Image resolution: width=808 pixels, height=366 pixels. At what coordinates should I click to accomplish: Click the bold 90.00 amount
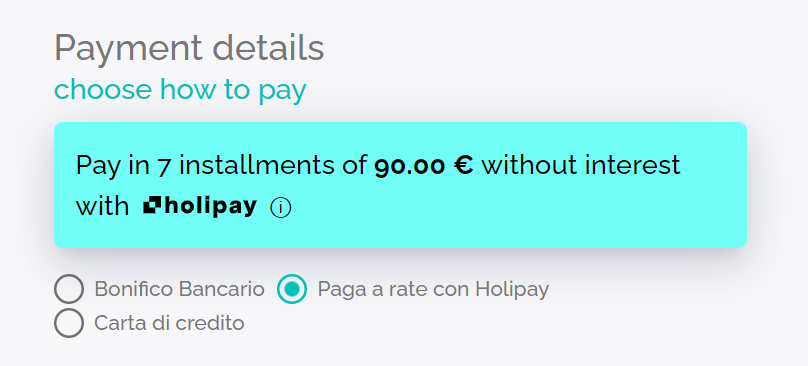410,166
